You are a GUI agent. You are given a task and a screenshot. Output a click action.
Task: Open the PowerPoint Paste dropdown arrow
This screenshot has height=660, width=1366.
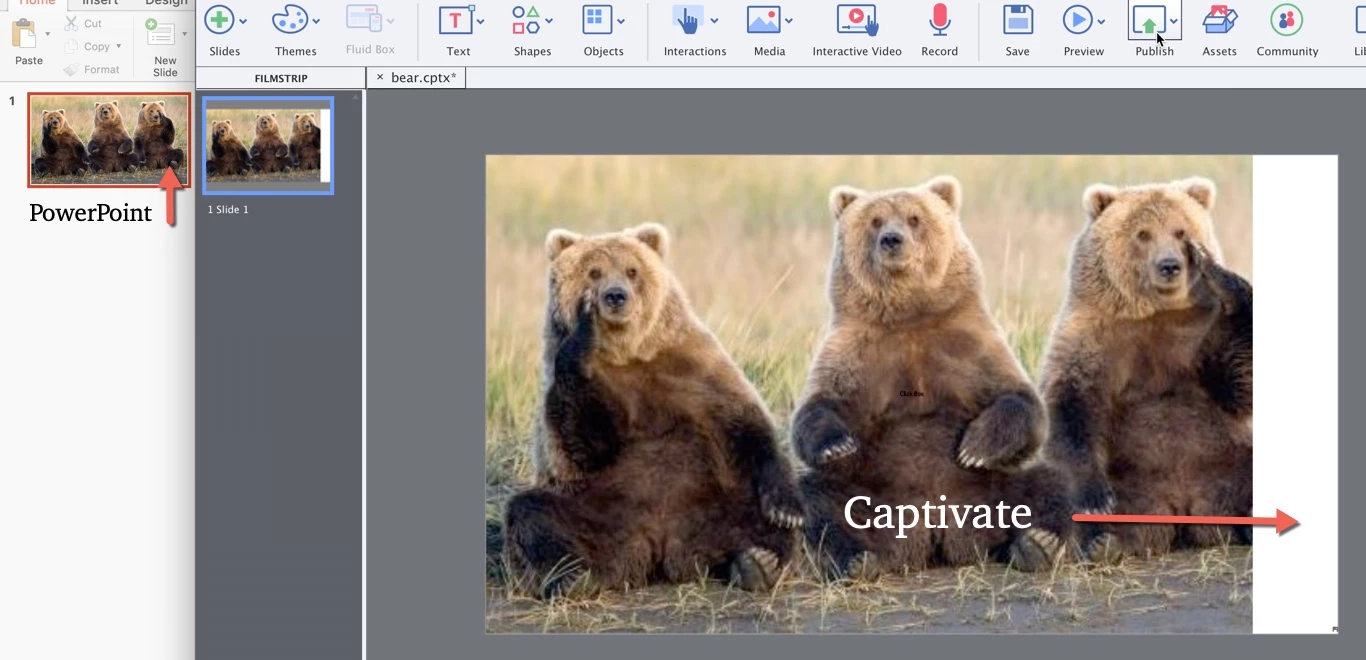(48, 34)
